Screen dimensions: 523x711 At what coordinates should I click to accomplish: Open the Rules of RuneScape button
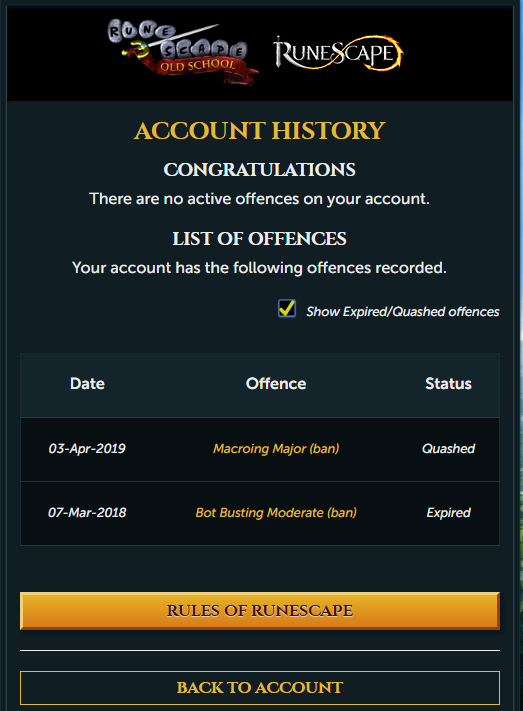click(x=260, y=610)
